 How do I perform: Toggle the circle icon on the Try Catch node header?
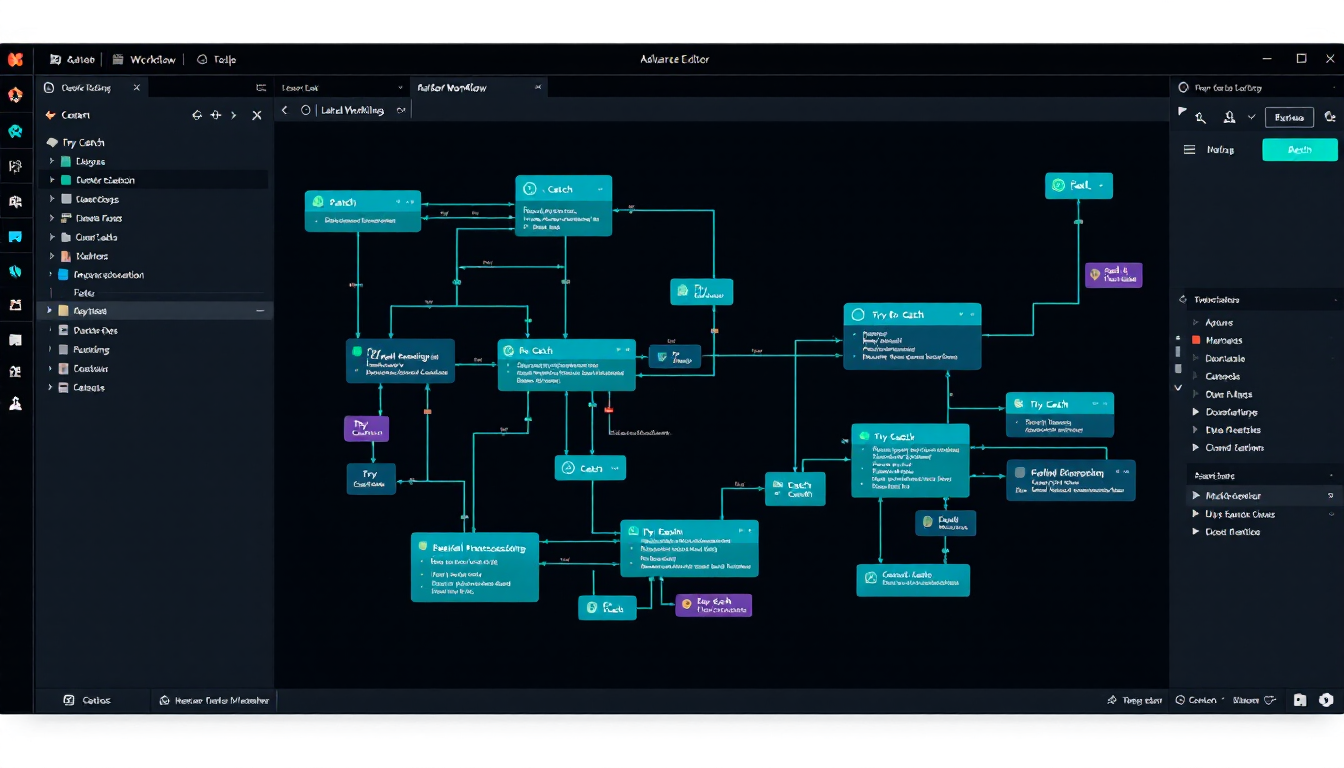(857, 315)
